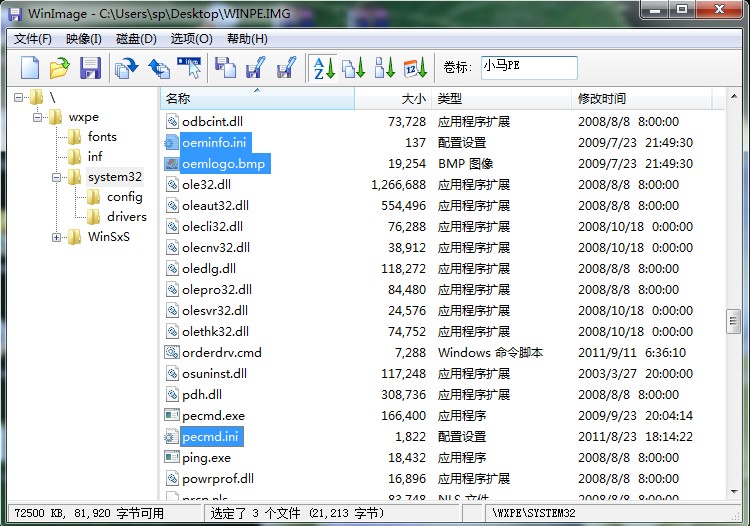
Task: Expand the WinSxS folder node
Action: tap(56, 237)
